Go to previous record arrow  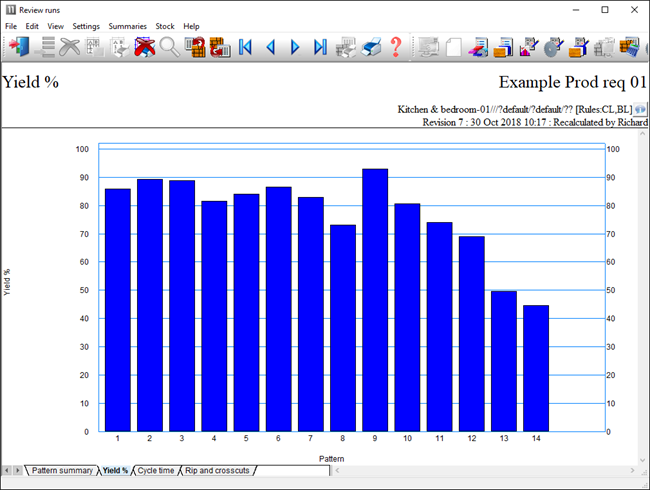tap(270, 46)
